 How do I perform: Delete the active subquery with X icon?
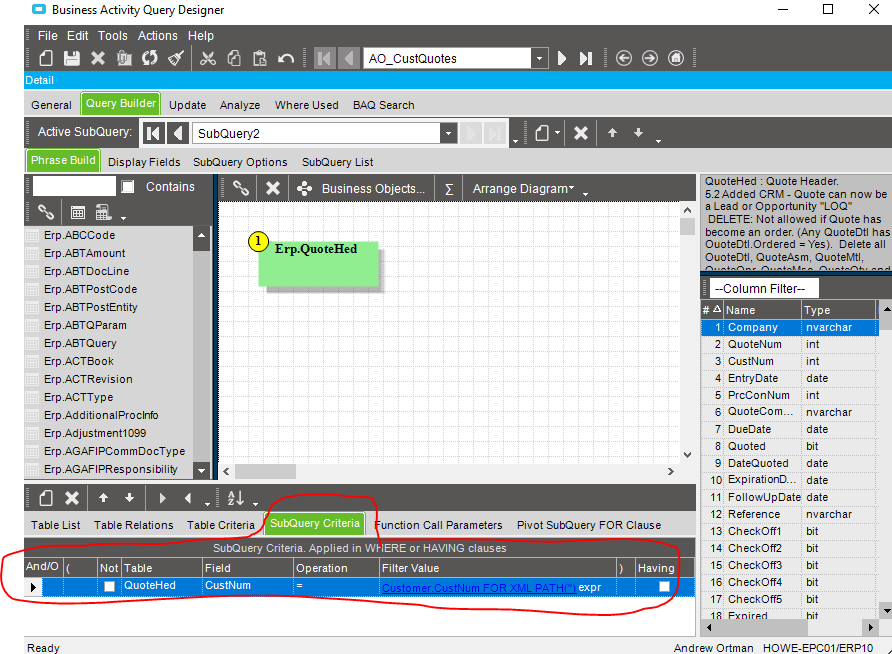coord(581,133)
